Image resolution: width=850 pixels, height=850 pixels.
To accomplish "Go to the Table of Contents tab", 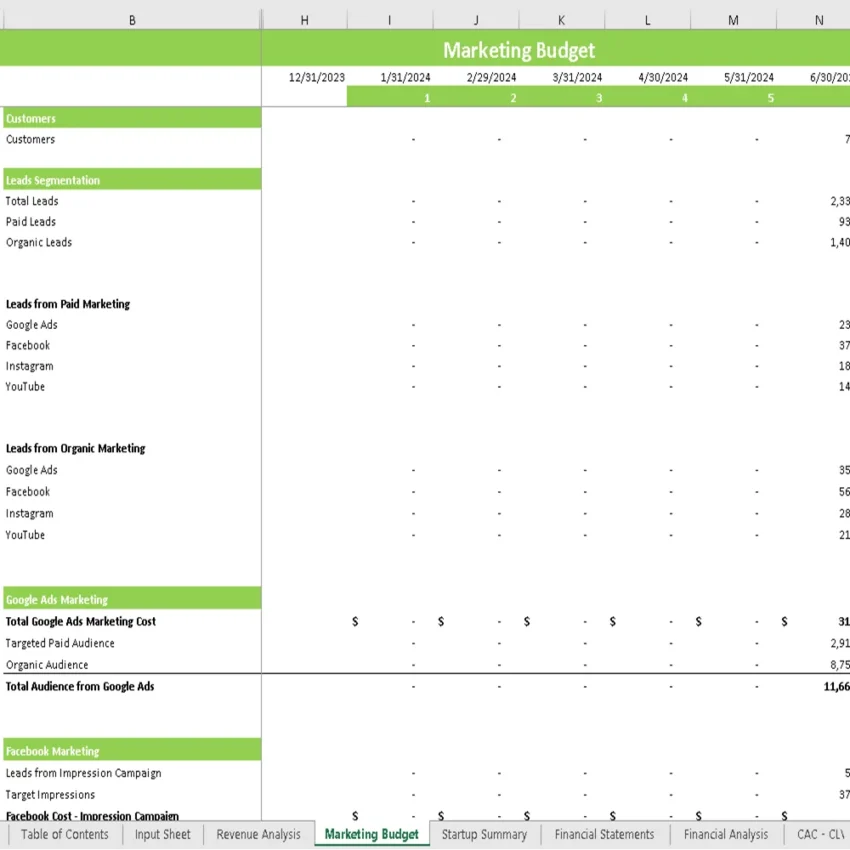I will [64, 834].
